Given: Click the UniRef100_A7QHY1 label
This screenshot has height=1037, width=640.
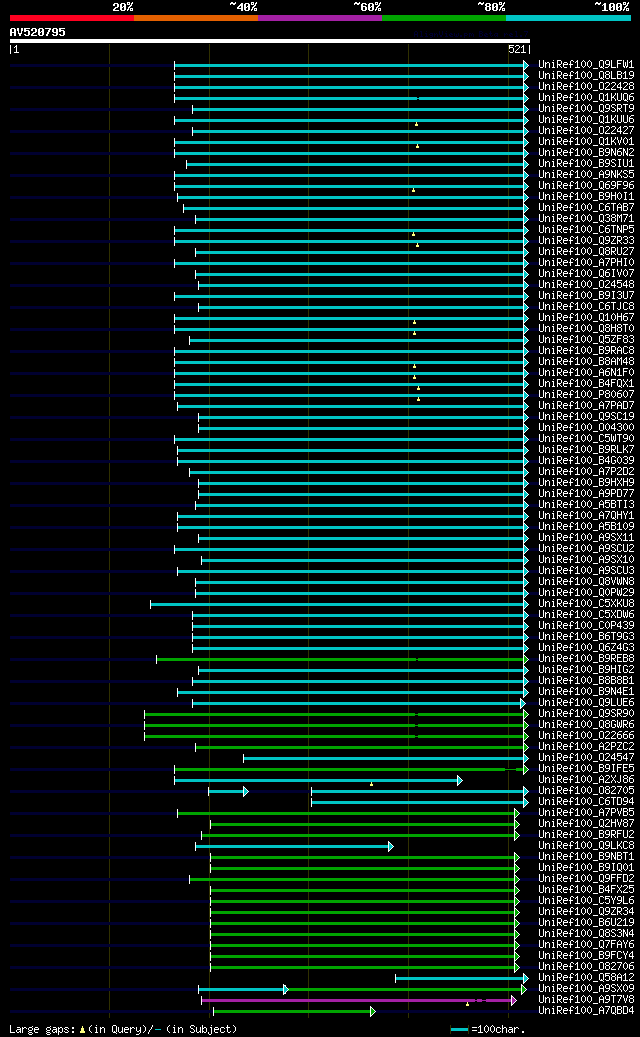Looking at the screenshot, I should [586, 516].
